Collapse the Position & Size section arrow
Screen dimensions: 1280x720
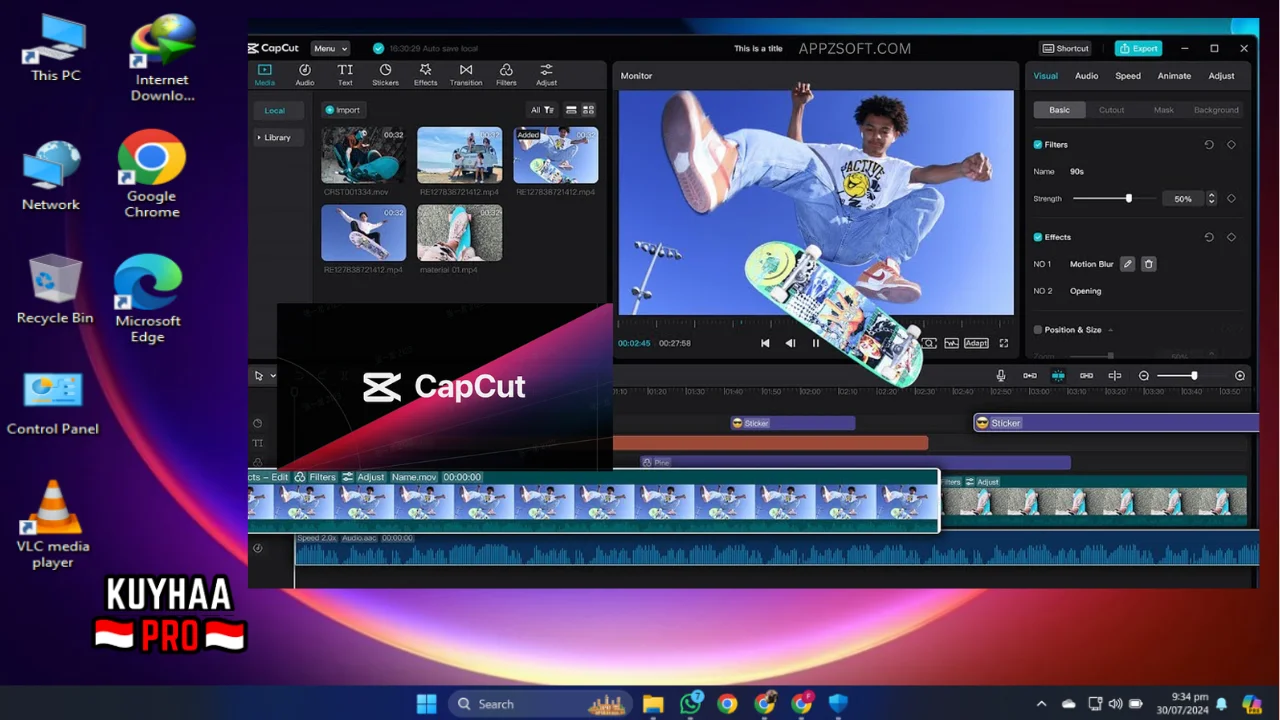1110,330
